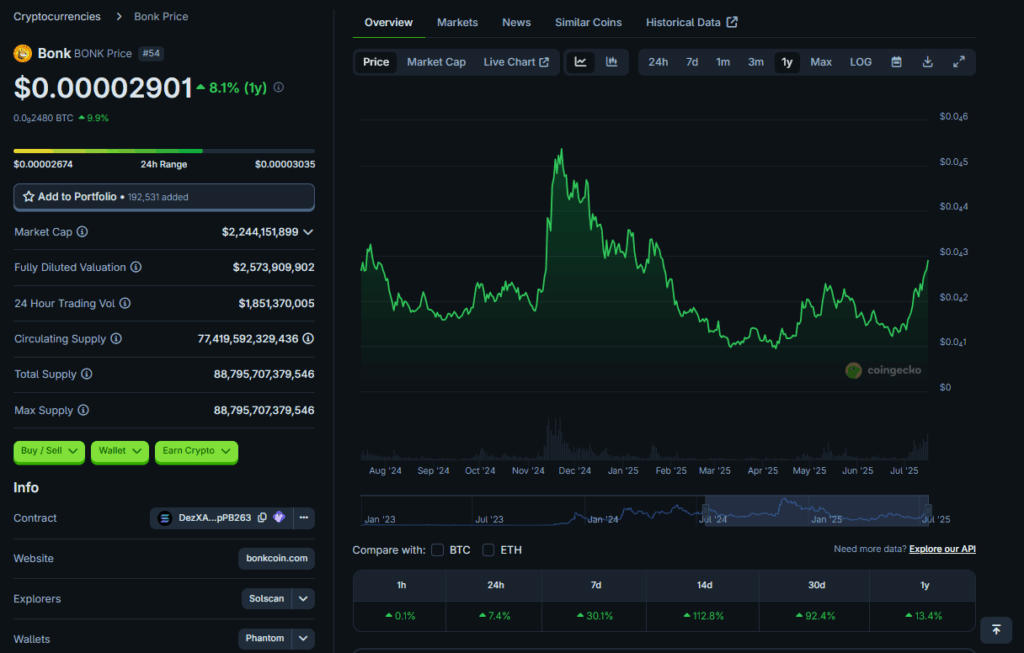
Task: Open the Earn Crypto dropdown
Action: (197, 451)
